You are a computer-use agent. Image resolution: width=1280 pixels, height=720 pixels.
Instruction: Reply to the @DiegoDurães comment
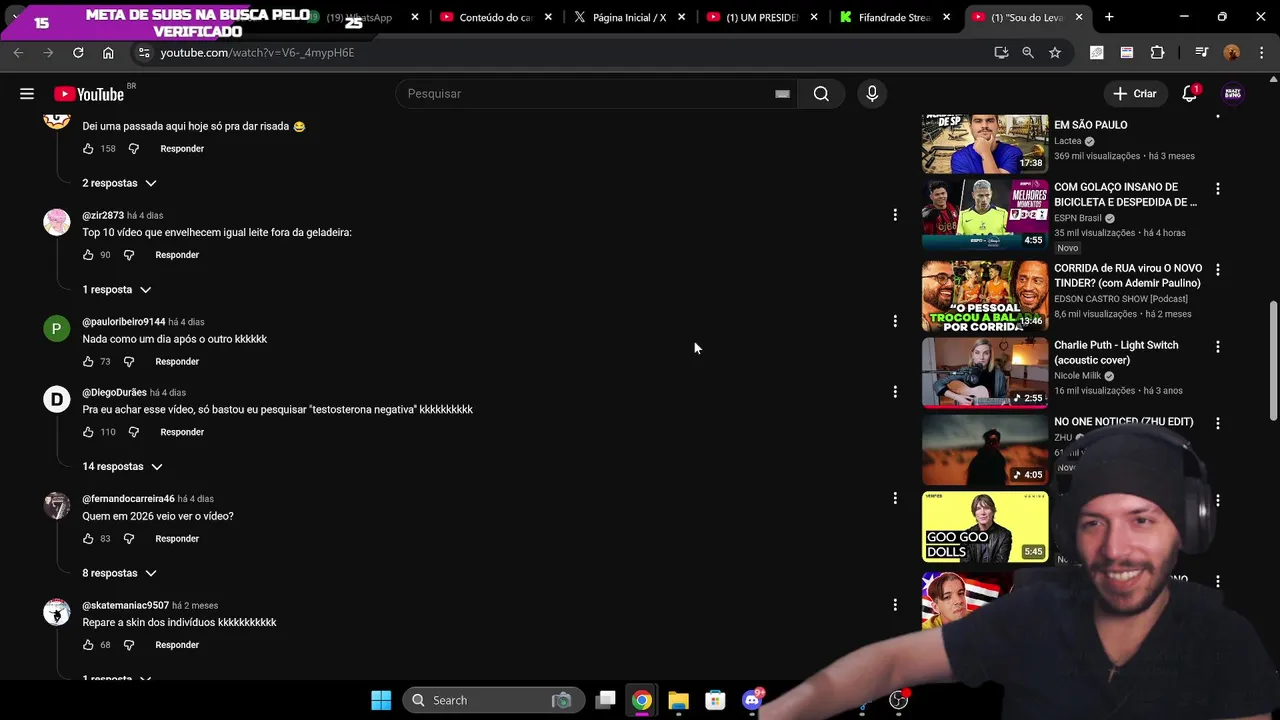point(182,432)
